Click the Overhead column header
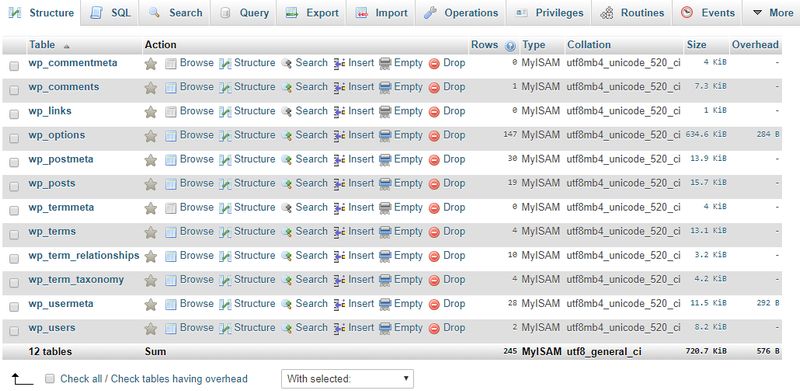This screenshot has width=800, height=391. (755, 45)
